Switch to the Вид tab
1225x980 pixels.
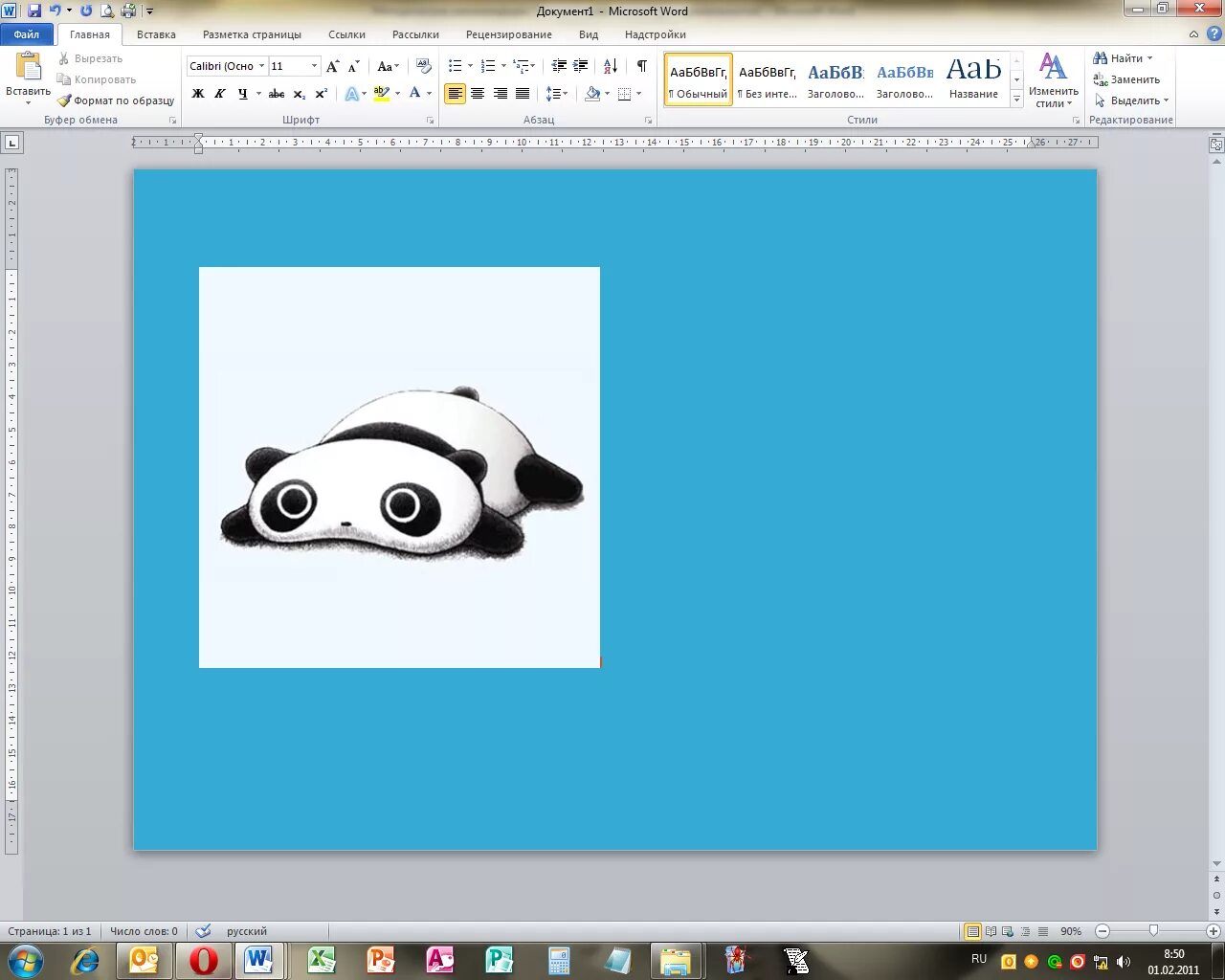point(589,34)
